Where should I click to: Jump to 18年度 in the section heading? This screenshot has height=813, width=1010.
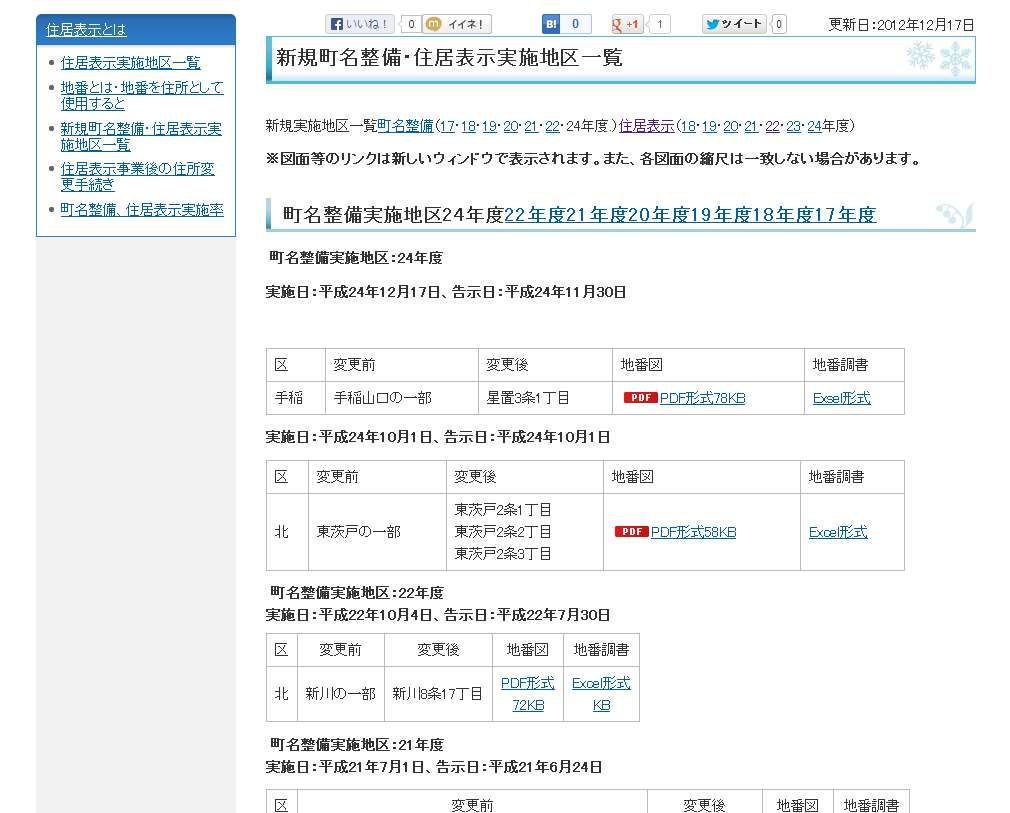pyautogui.click(x=783, y=215)
